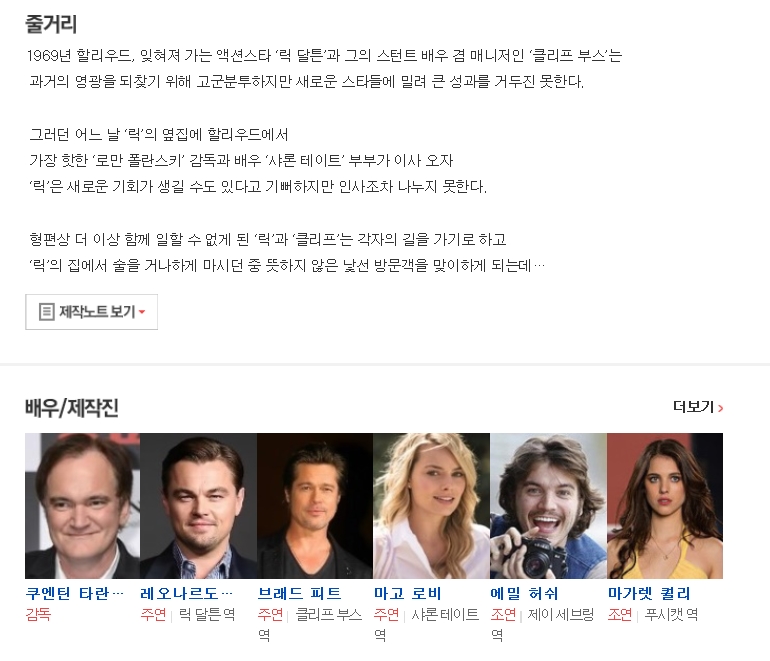The image size is (770, 661).
Task: Click the 에밀 허쉬 photo with camera
Action: click(548, 506)
